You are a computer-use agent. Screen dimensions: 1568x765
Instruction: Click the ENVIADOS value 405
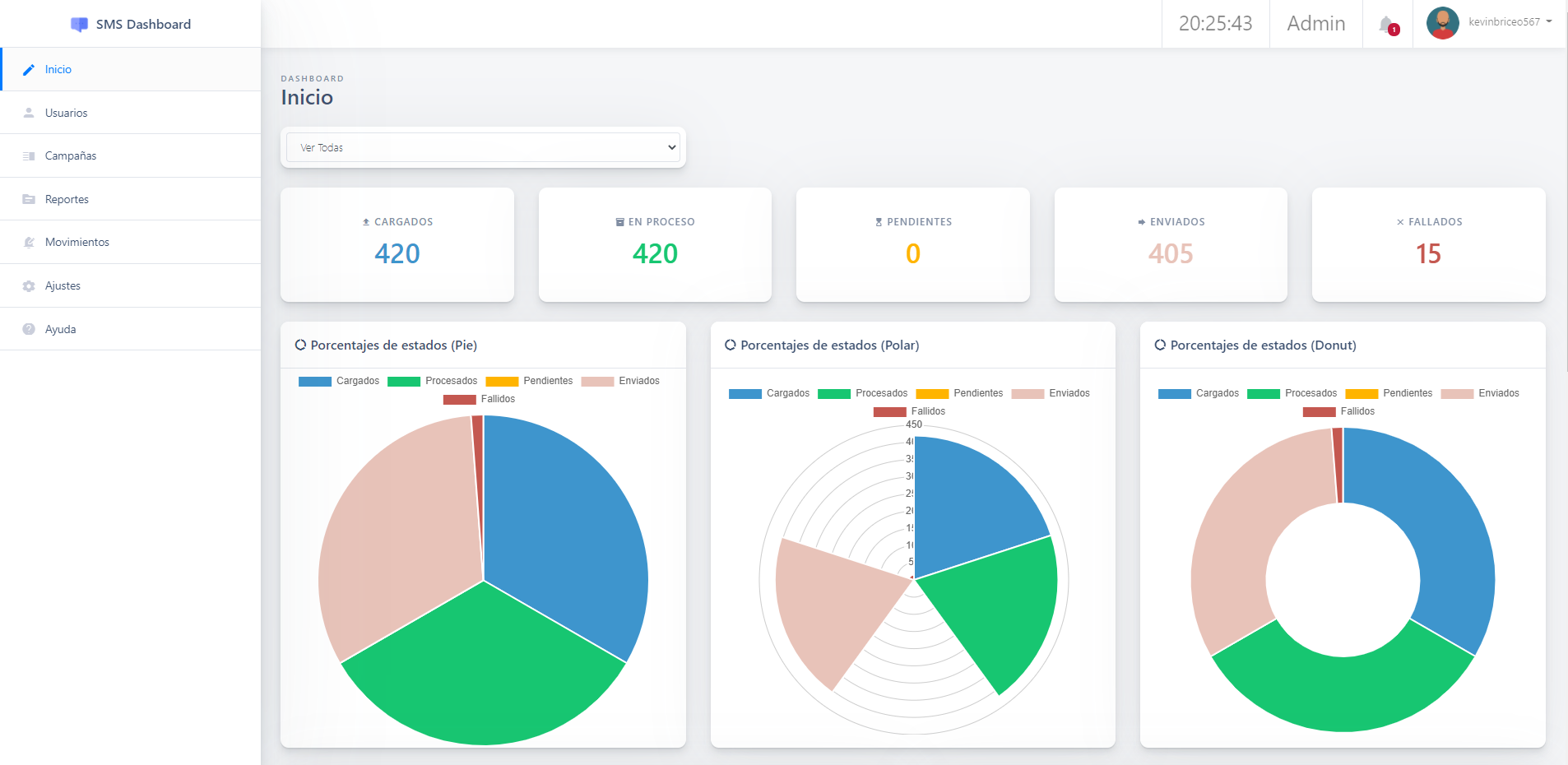click(1171, 253)
